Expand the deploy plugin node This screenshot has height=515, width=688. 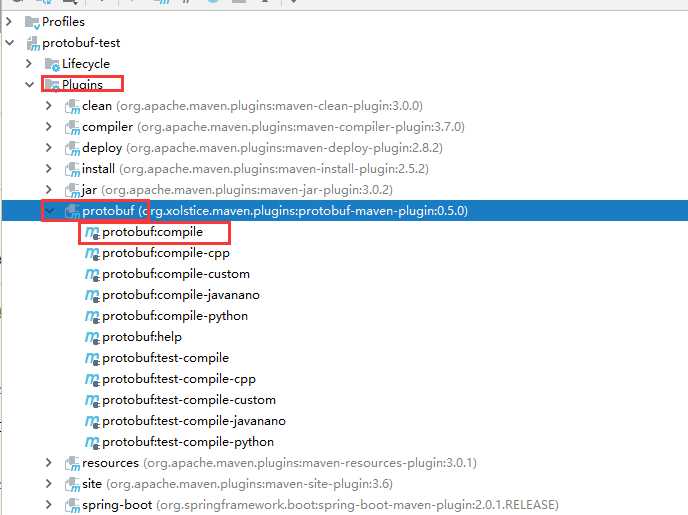tap(49, 147)
